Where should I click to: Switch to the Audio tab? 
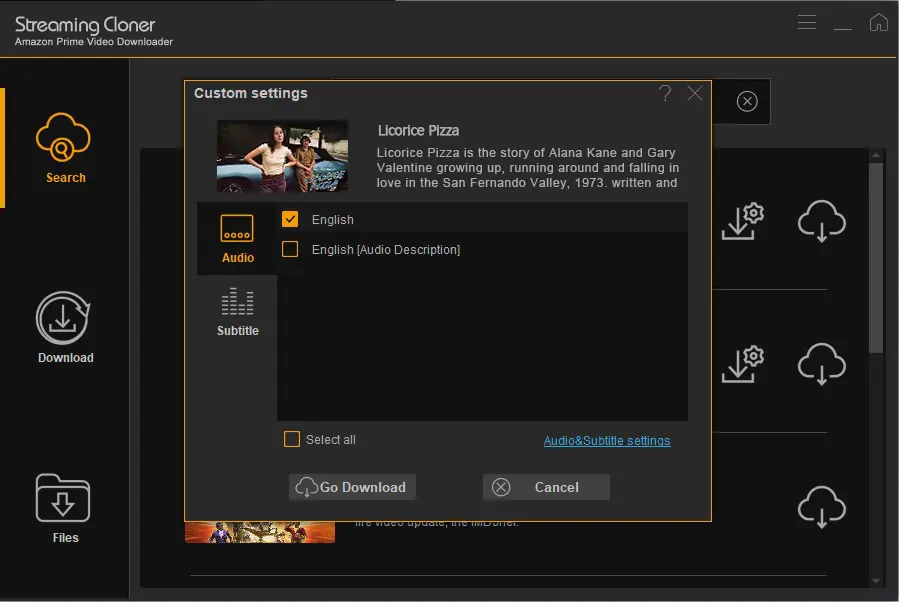click(237, 239)
